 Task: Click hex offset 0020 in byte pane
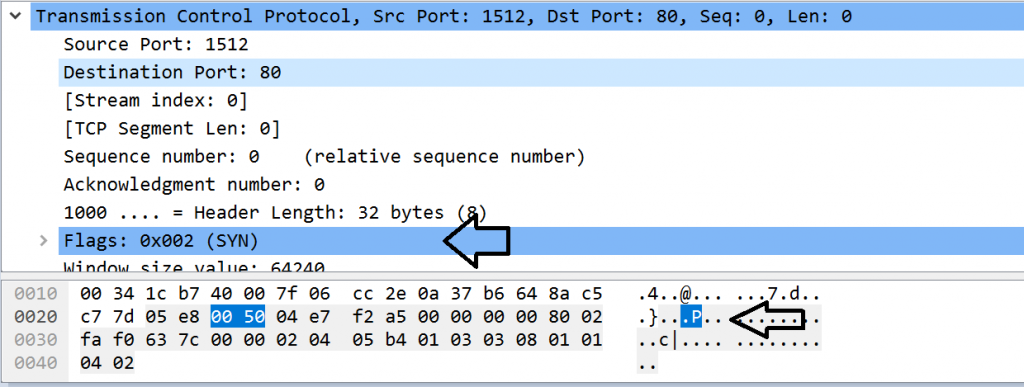36,317
